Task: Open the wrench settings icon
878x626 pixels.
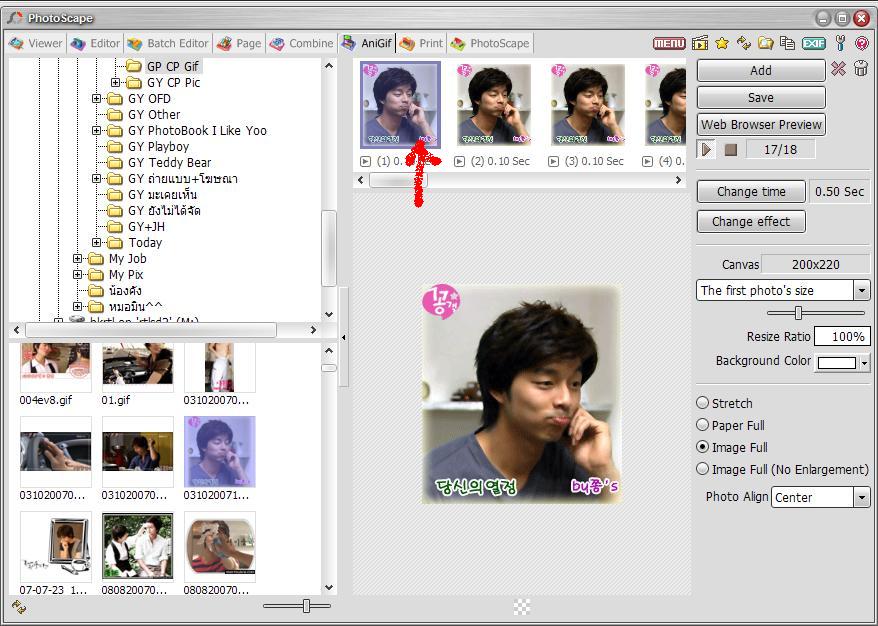Action: pyautogui.click(x=840, y=43)
